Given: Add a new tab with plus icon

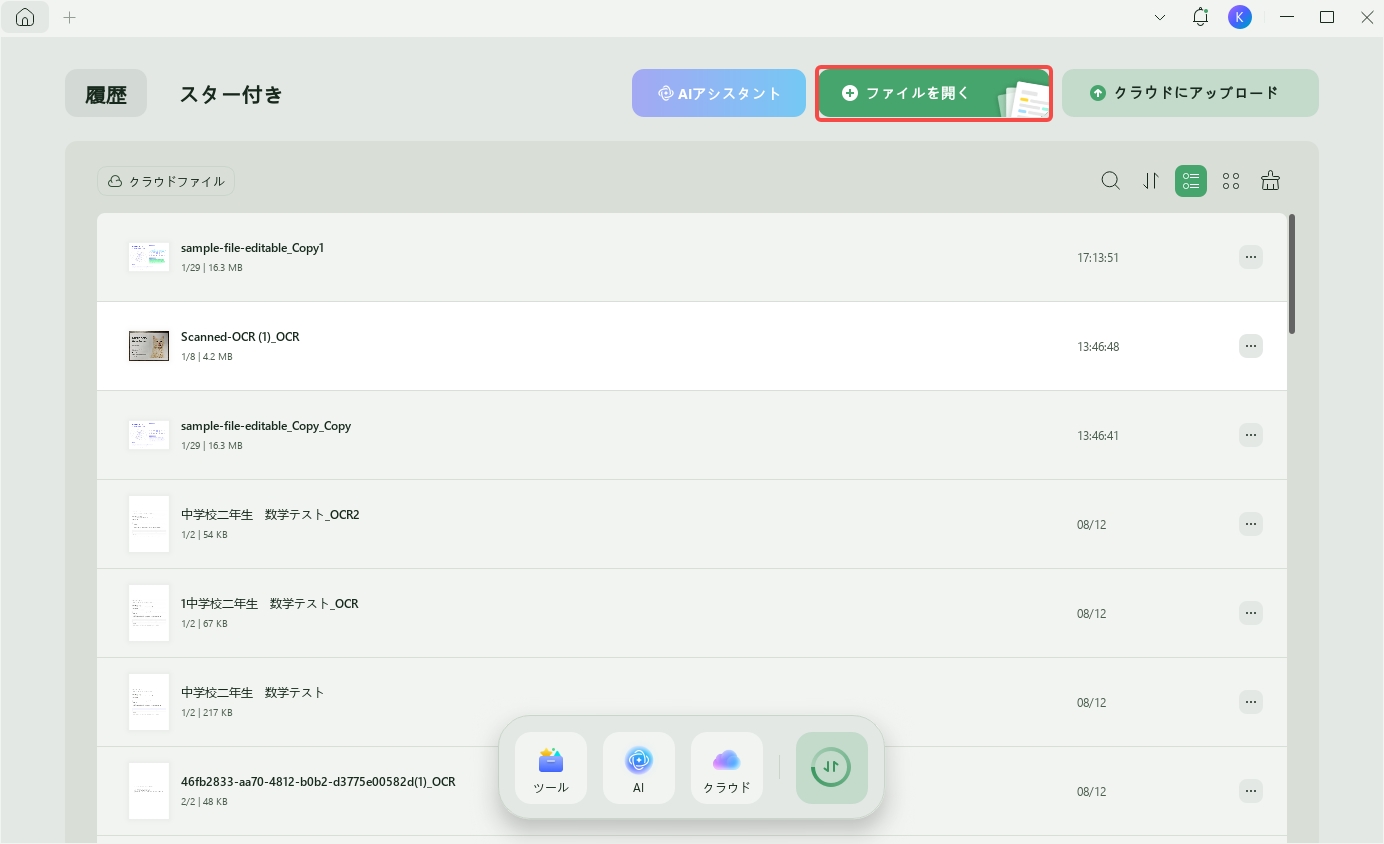Looking at the screenshot, I should pyautogui.click(x=69, y=17).
